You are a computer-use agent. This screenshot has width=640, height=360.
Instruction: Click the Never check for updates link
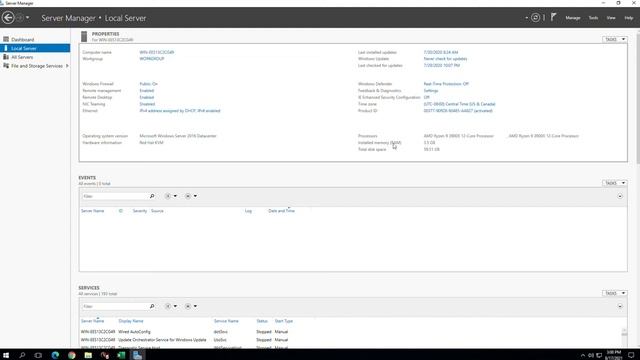pos(445,59)
